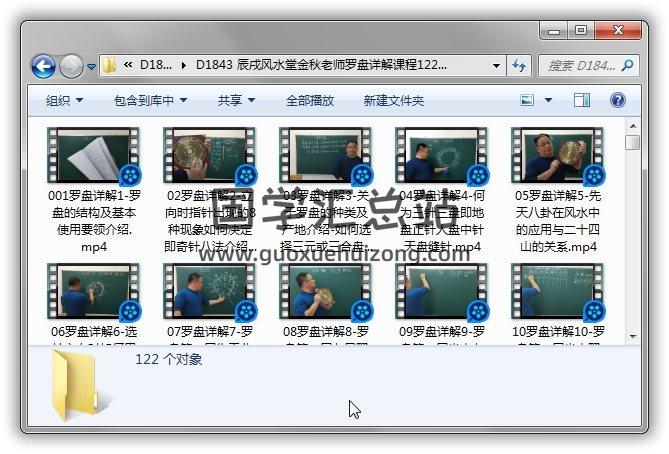The width and height of the screenshot is (669, 454).
Task: Click 全部播放 in the toolbar
Action: click(x=310, y=101)
